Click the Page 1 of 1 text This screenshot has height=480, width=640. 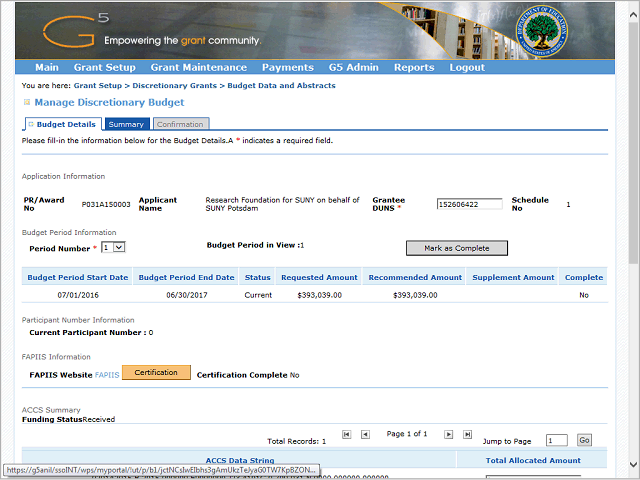tap(407, 434)
